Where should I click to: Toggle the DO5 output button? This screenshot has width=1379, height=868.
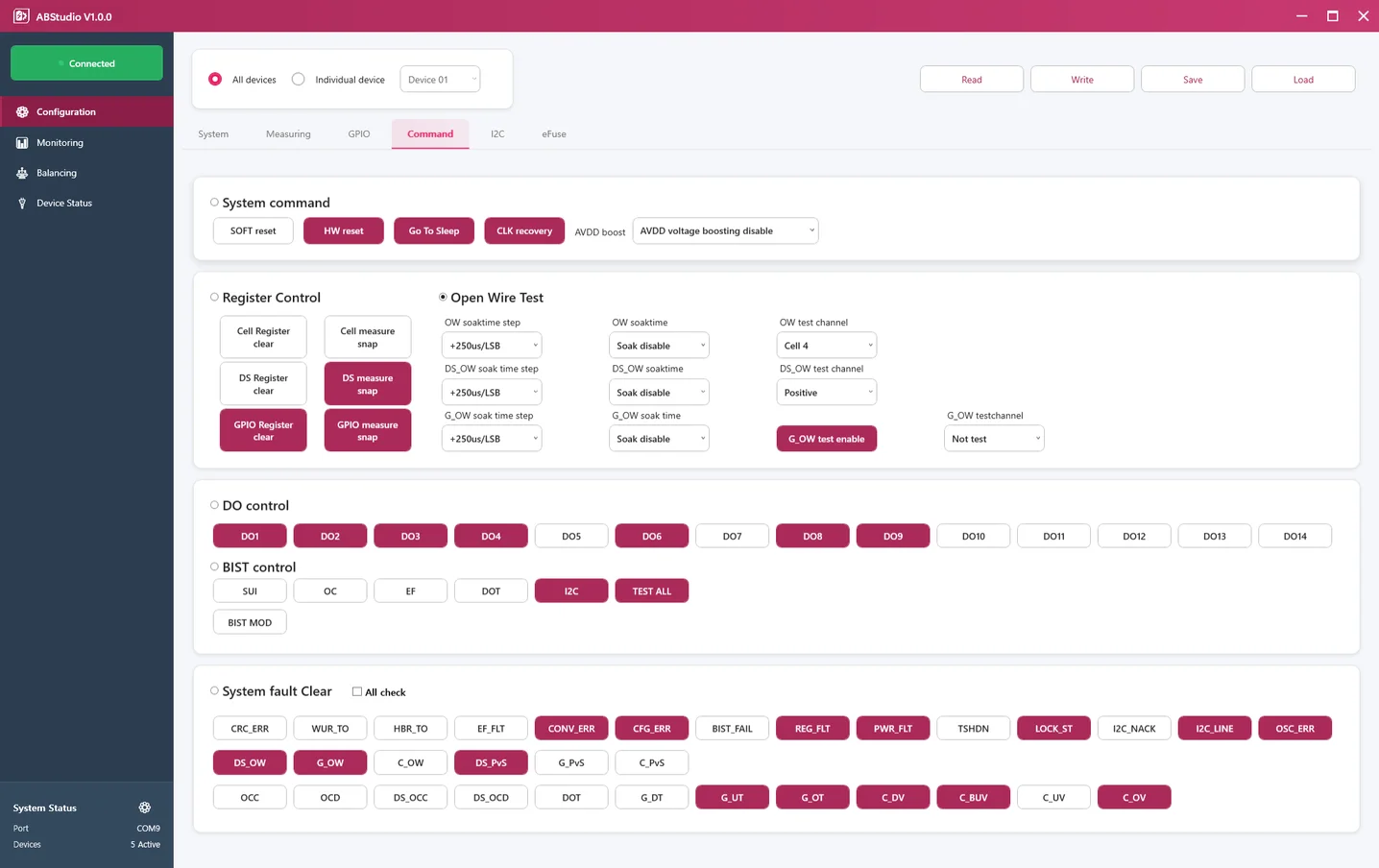(x=571, y=536)
